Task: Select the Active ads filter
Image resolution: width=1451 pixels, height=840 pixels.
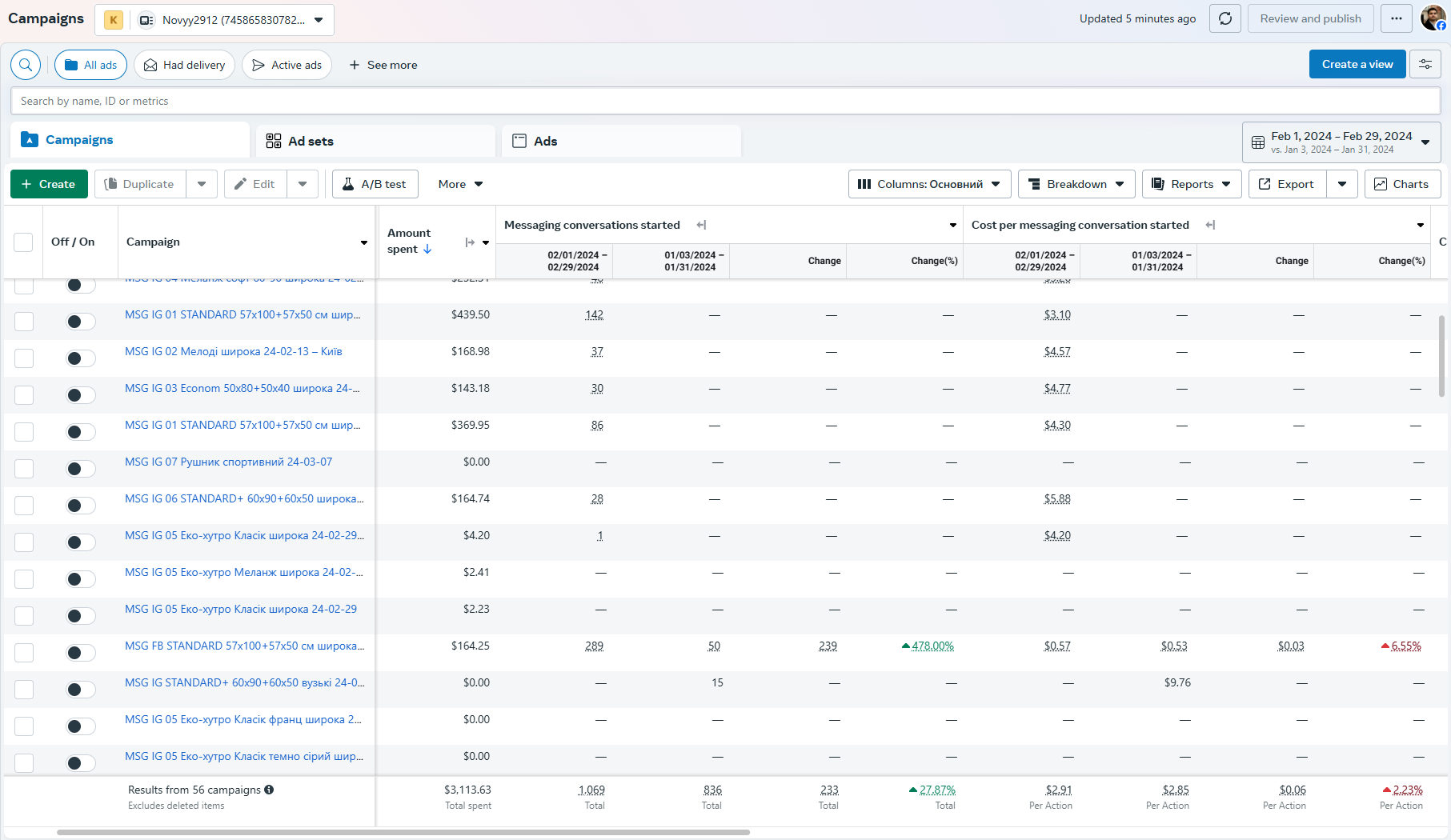Action: 287,65
